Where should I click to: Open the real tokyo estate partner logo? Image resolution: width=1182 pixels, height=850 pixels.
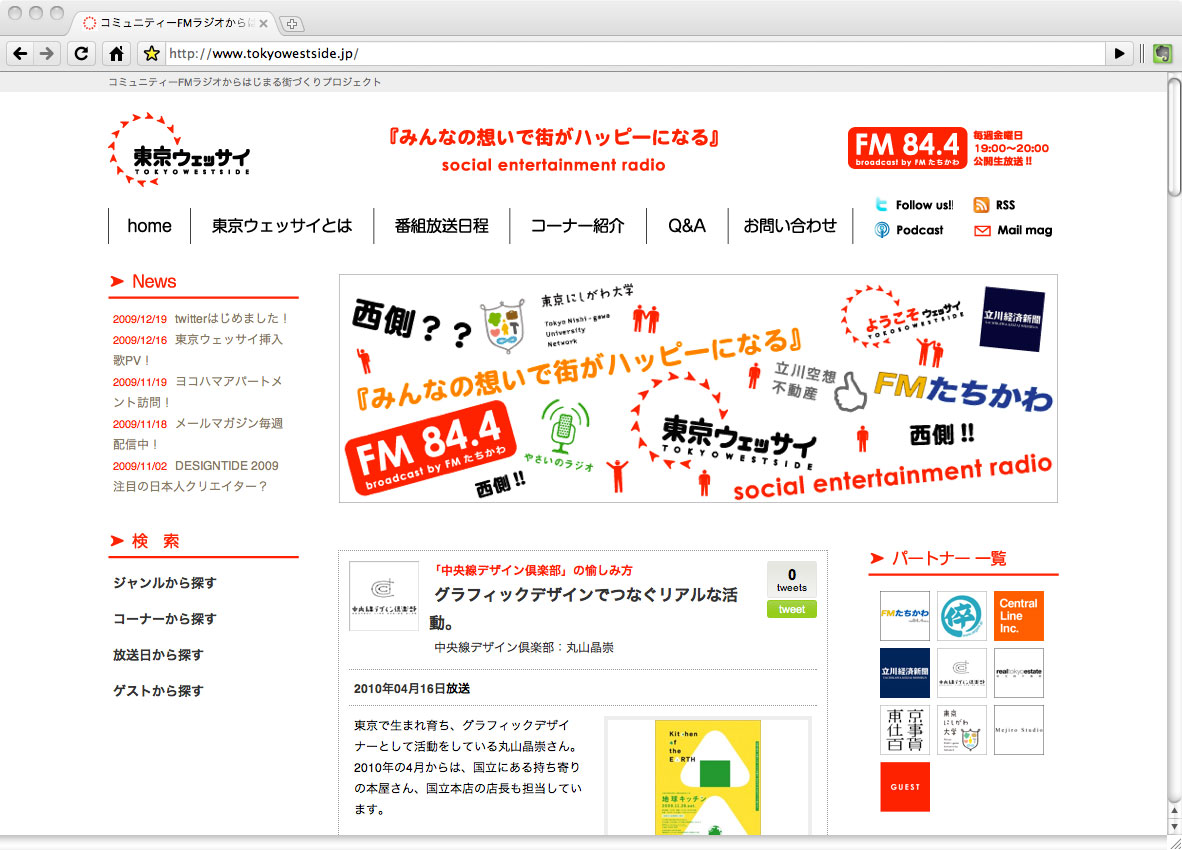(x=1018, y=673)
